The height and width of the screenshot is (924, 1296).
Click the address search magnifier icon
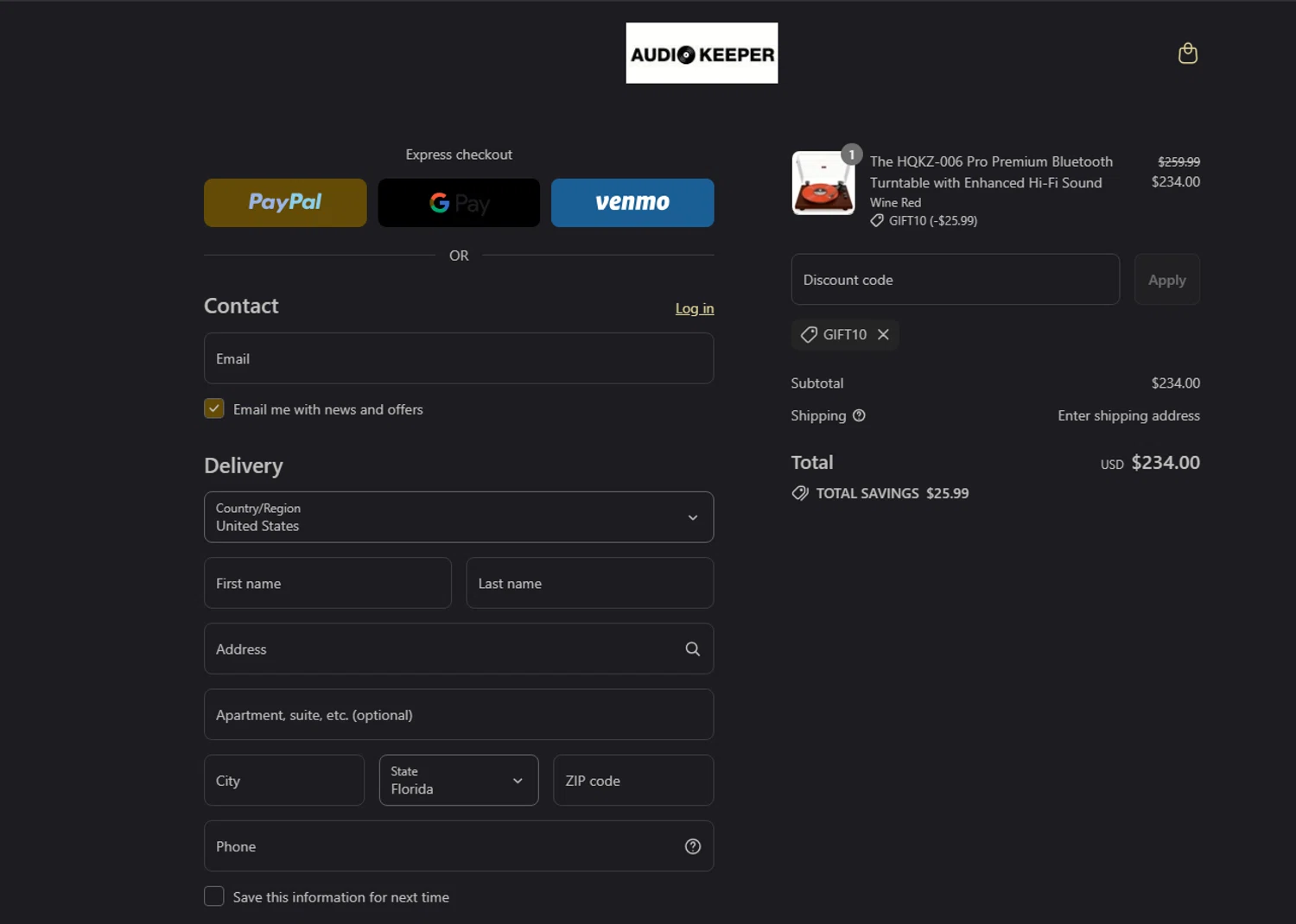click(x=693, y=649)
